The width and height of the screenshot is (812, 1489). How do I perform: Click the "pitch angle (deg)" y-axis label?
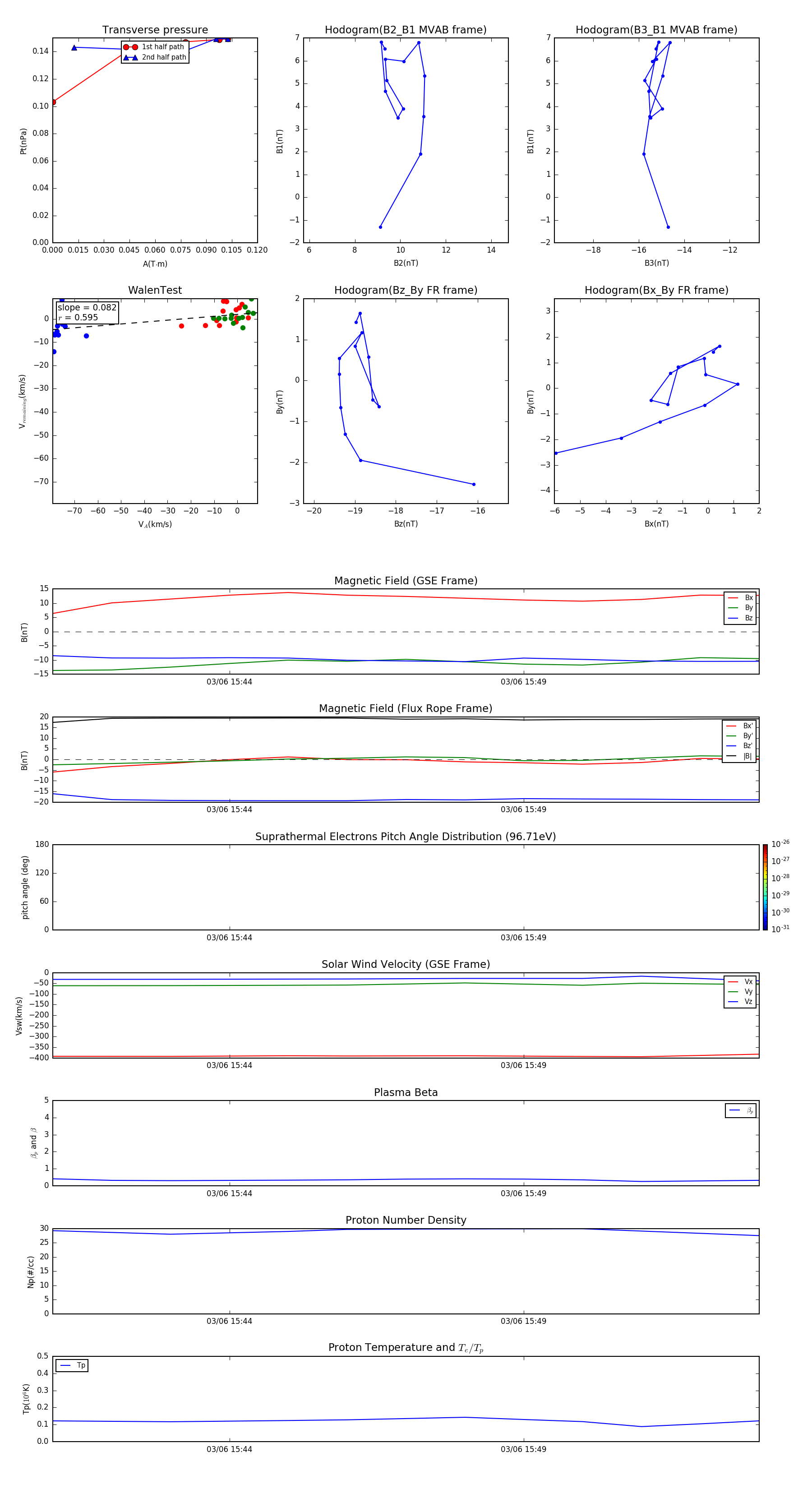[25, 887]
